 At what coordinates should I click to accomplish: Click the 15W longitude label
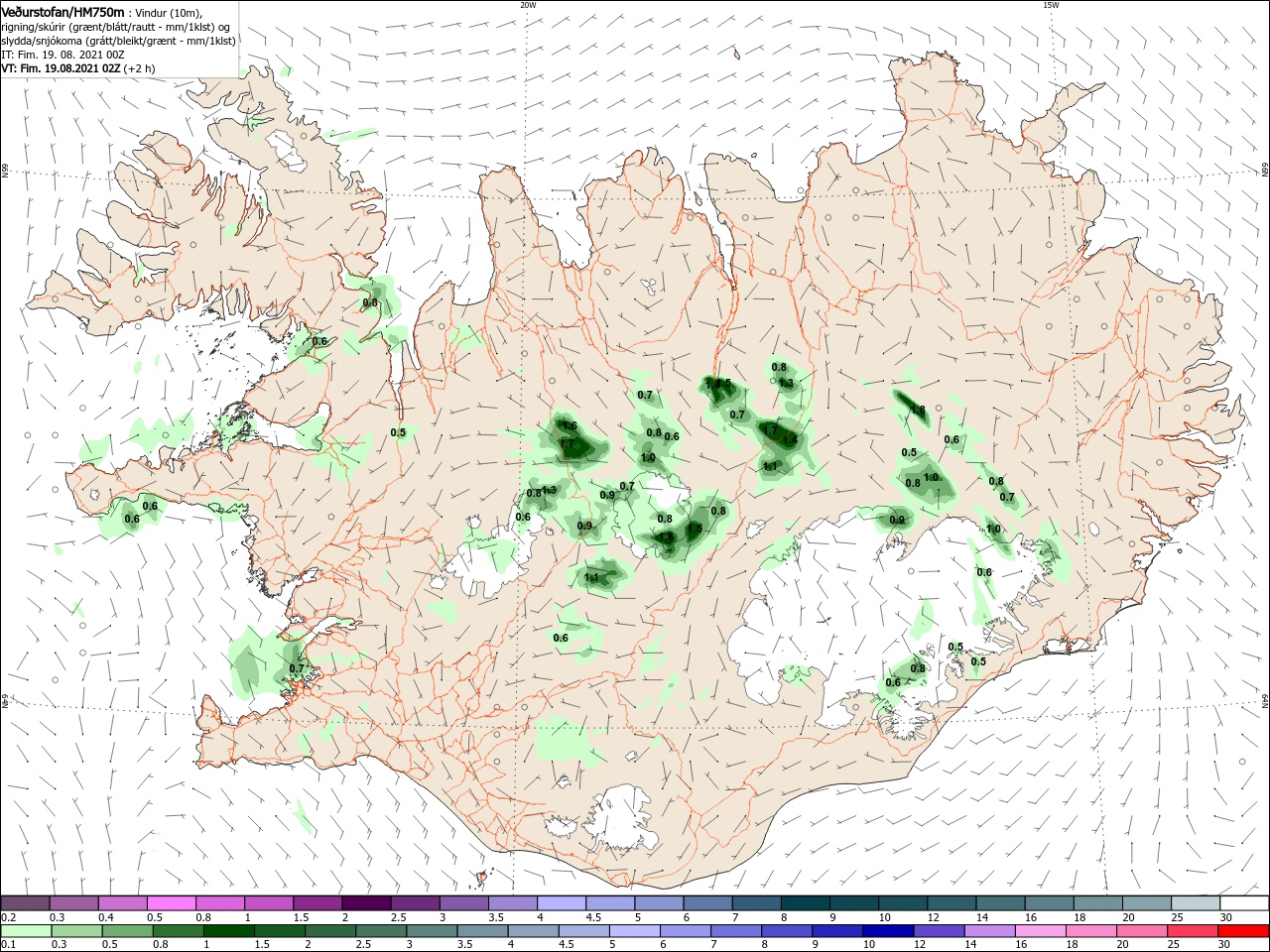click(x=1051, y=5)
